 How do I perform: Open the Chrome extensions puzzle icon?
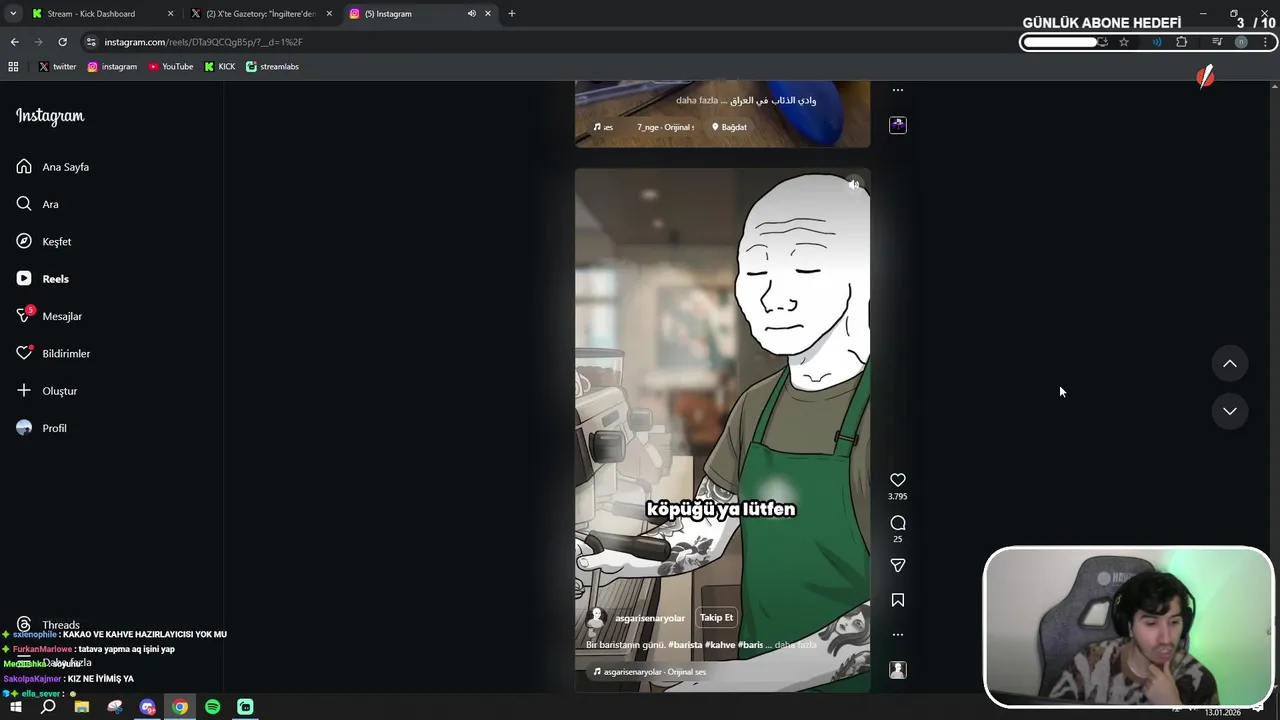[1182, 42]
